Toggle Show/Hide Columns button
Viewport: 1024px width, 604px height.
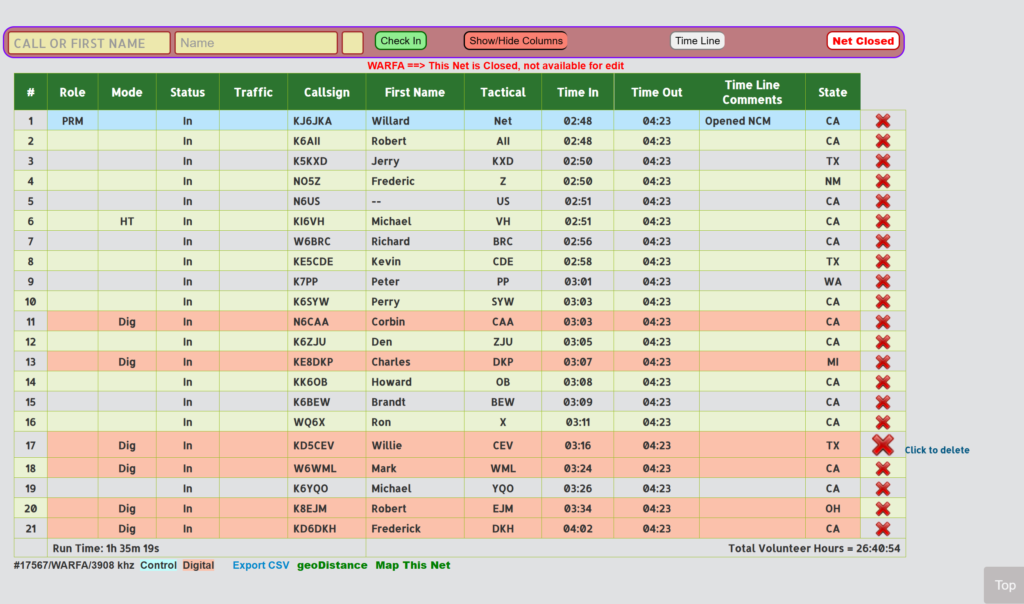point(516,41)
